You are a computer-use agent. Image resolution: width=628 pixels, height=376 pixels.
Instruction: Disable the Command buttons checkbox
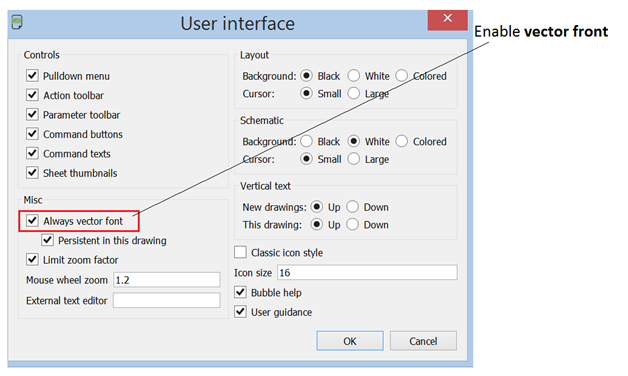tap(32, 134)
